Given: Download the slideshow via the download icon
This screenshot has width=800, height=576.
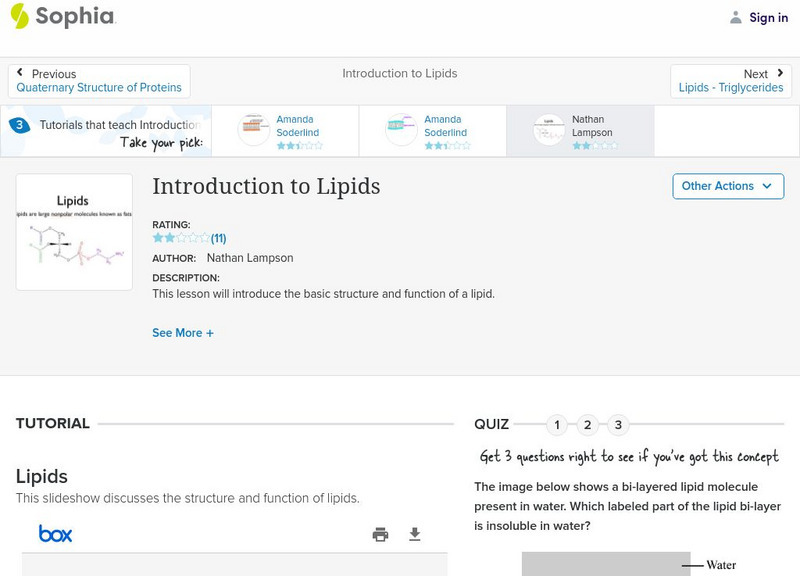Looking at the screenshot, I should coord(414,534).
